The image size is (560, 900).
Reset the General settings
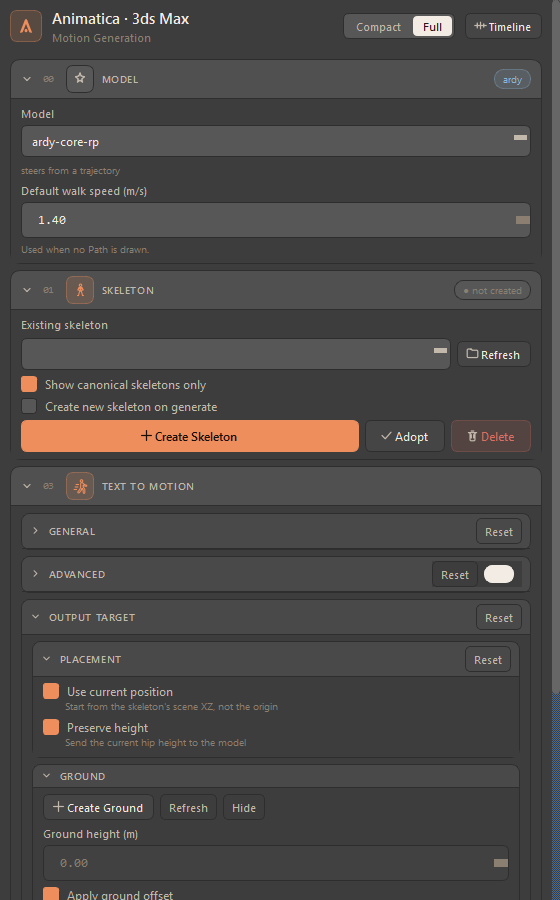coord(499,532)
